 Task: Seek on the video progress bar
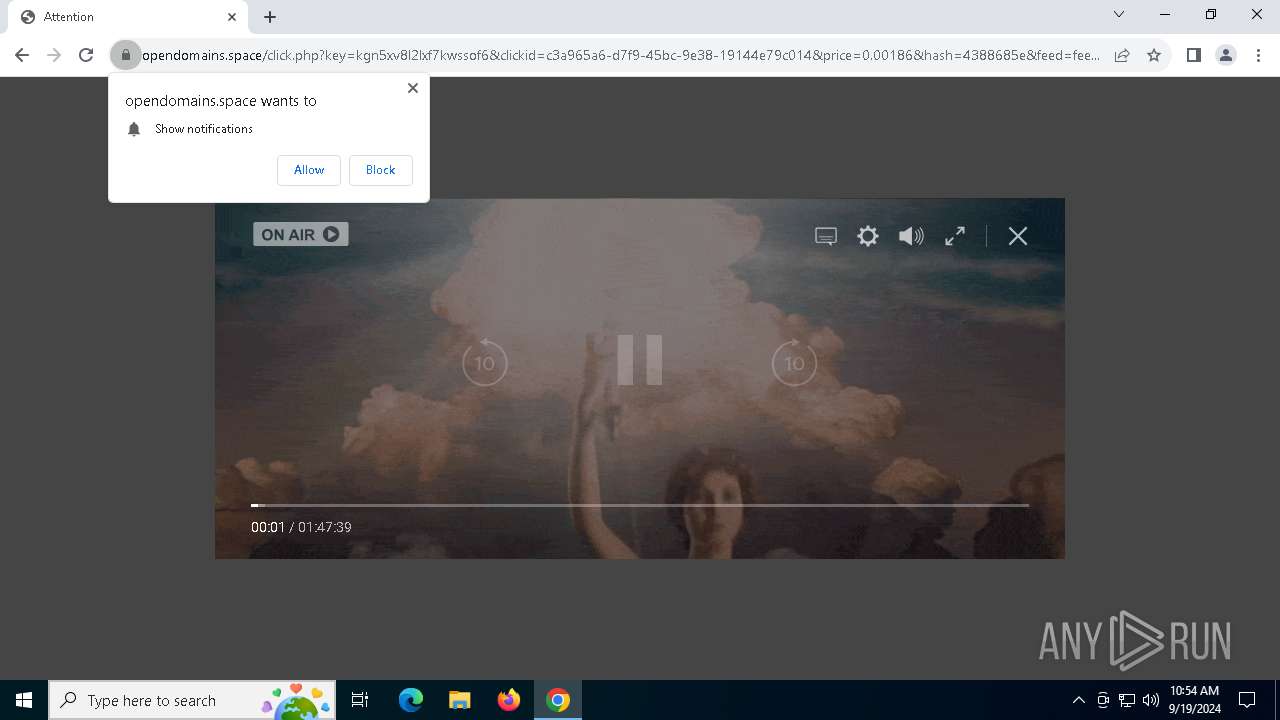pyautogui.click(x=640, y=506)
